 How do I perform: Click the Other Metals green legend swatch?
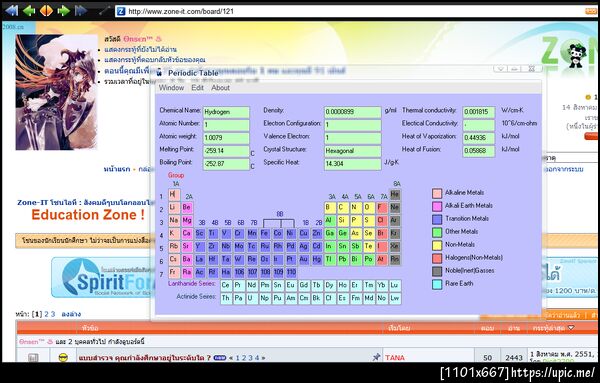[x=437, y=232]
